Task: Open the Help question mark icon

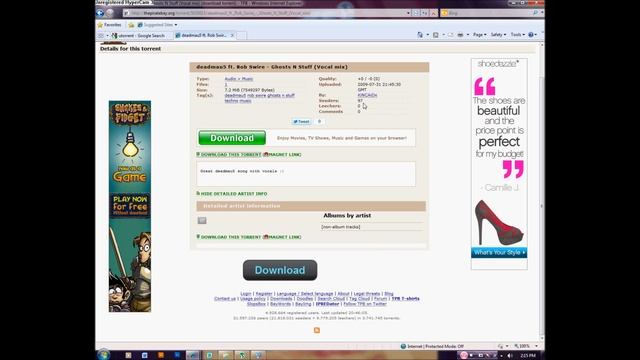Action: click(531, 35)
